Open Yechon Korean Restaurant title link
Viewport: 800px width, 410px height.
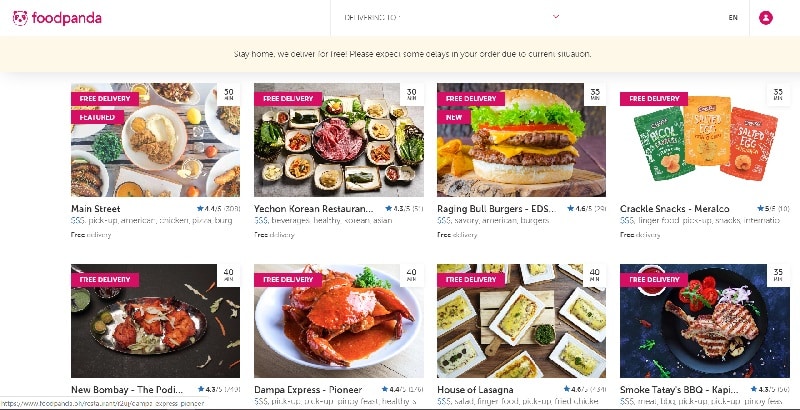click(x=314, y=209)
